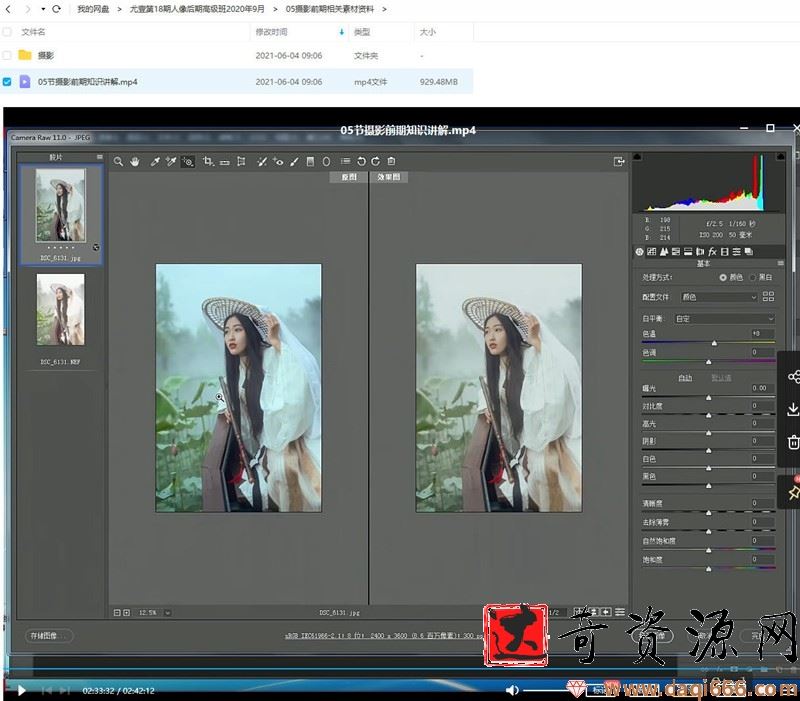
Task: Go to the 尤壹第18期人像后期高级班 breadcrumb folder
Action: [197, 9]
